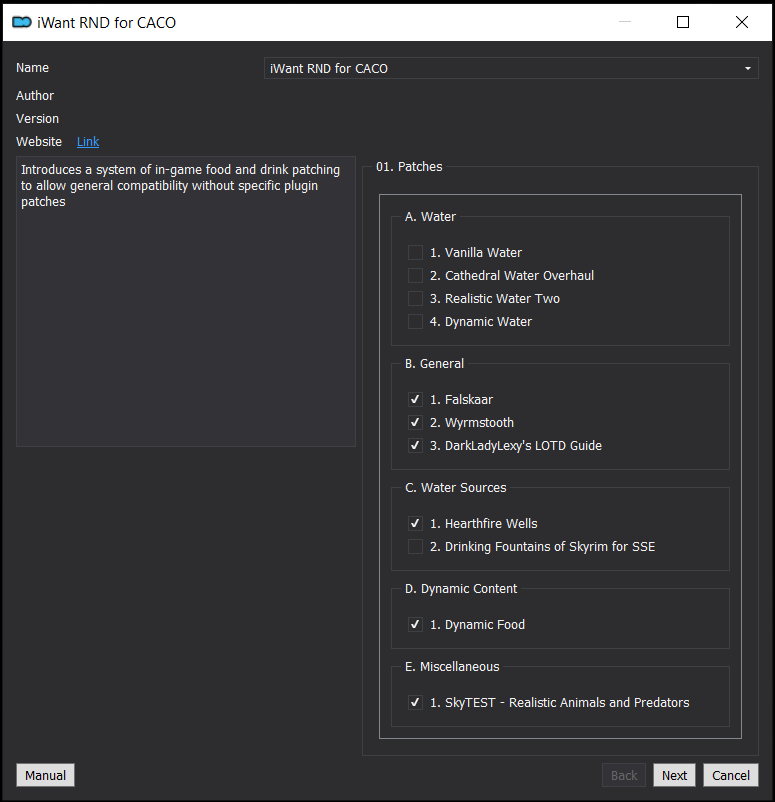This screenshot has height=802, width=775.
Task: Click the app icon in title bar
Action: 21,23
